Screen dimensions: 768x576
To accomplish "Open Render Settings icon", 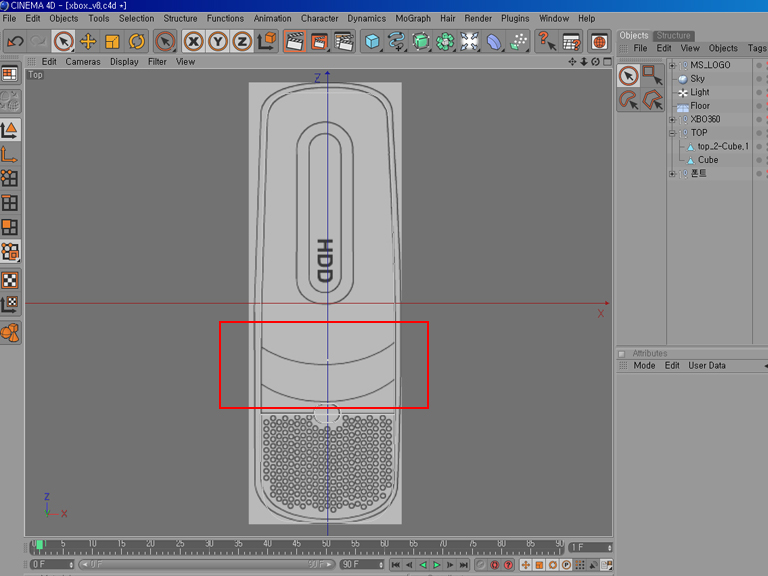I will click(344, 42).
